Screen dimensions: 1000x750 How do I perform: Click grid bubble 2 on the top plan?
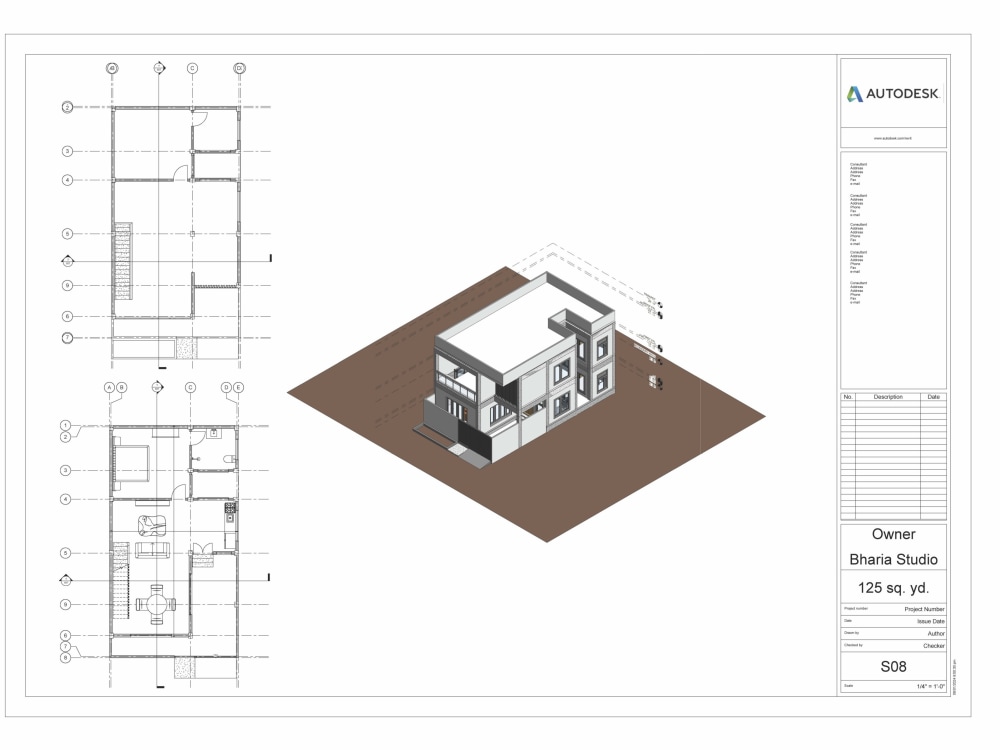67,106
